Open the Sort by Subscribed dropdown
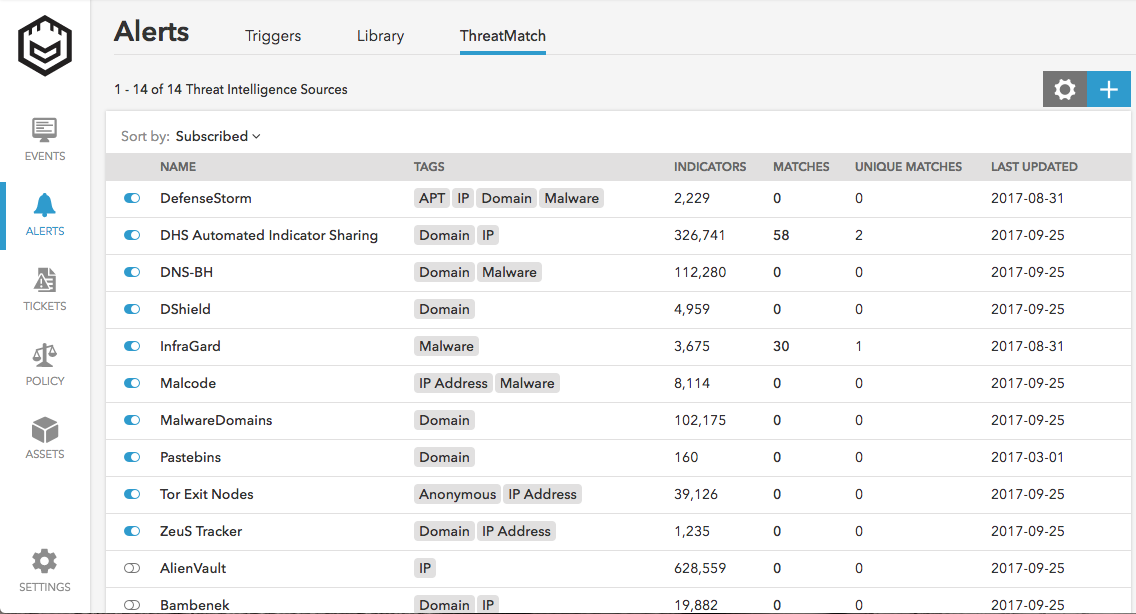 pyautogui.click(x=218, y=136)
